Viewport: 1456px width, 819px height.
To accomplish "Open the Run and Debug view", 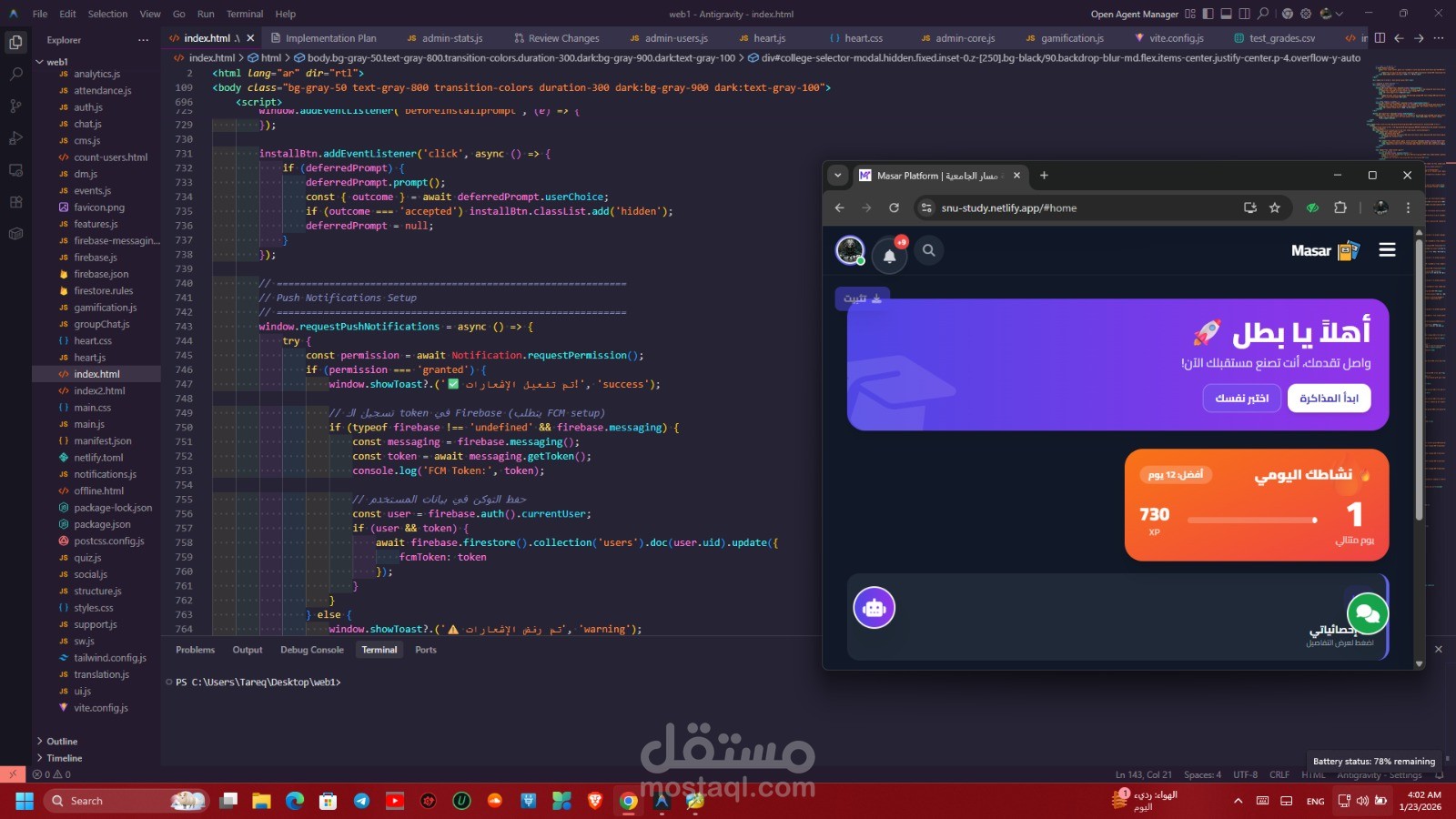I will (x=15, y=138).
